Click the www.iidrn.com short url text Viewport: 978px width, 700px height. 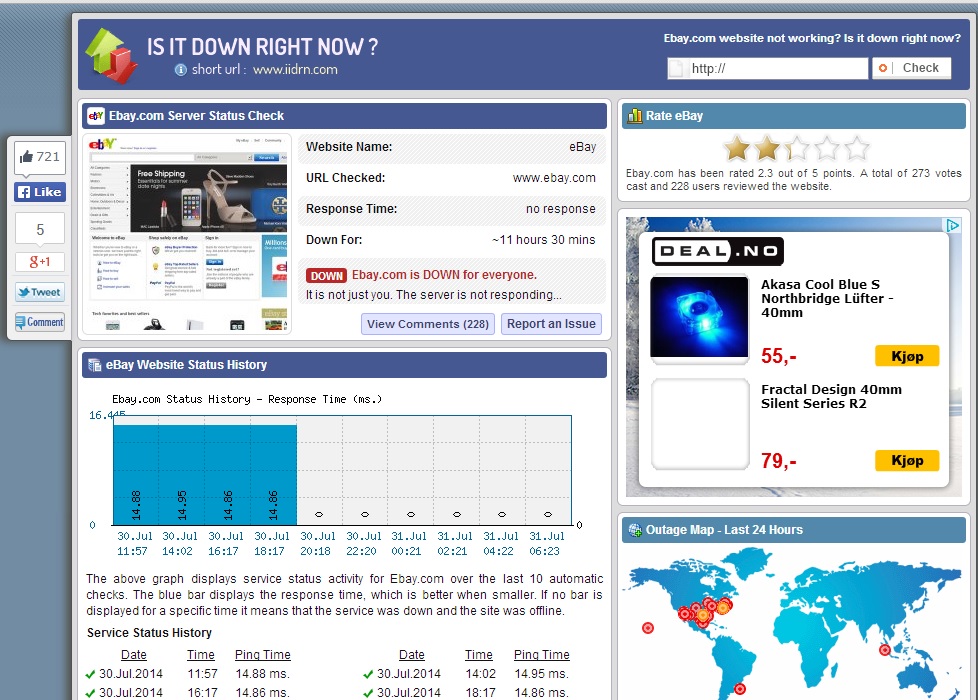click(296, 70)
